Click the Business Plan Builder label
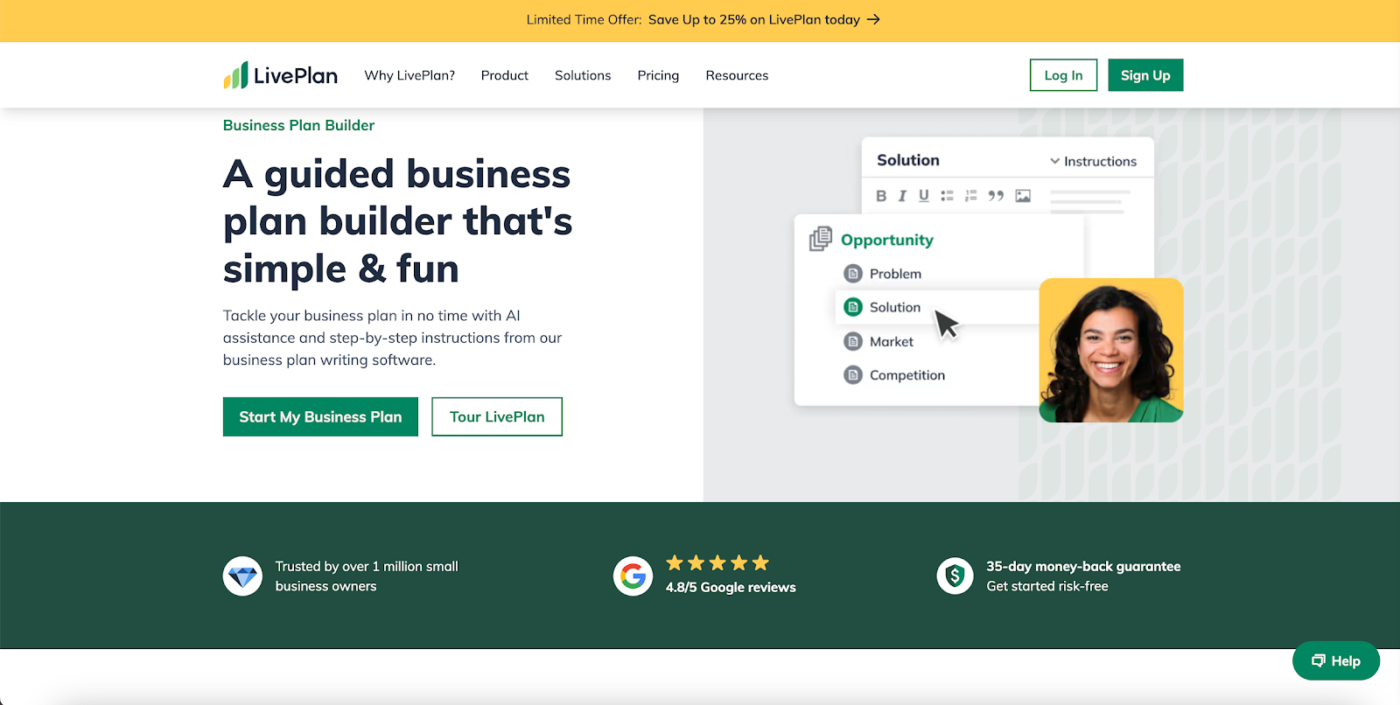The image size is (1400, 705). 299,125
